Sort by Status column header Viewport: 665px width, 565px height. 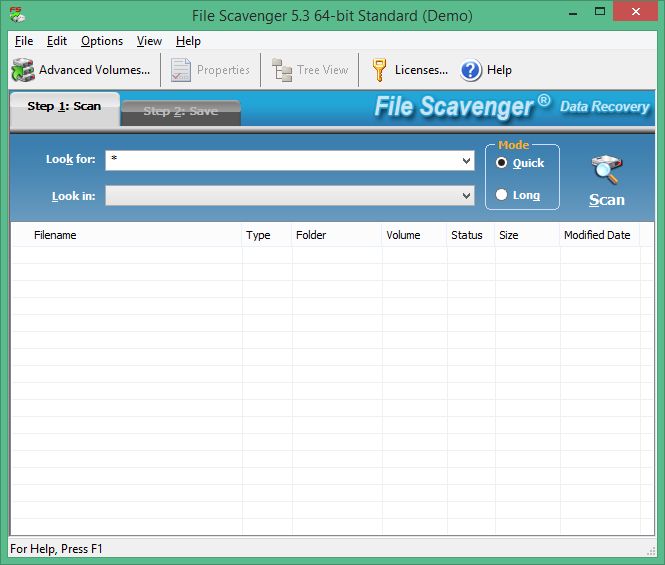pyautogui.click(x=471, y=235)
